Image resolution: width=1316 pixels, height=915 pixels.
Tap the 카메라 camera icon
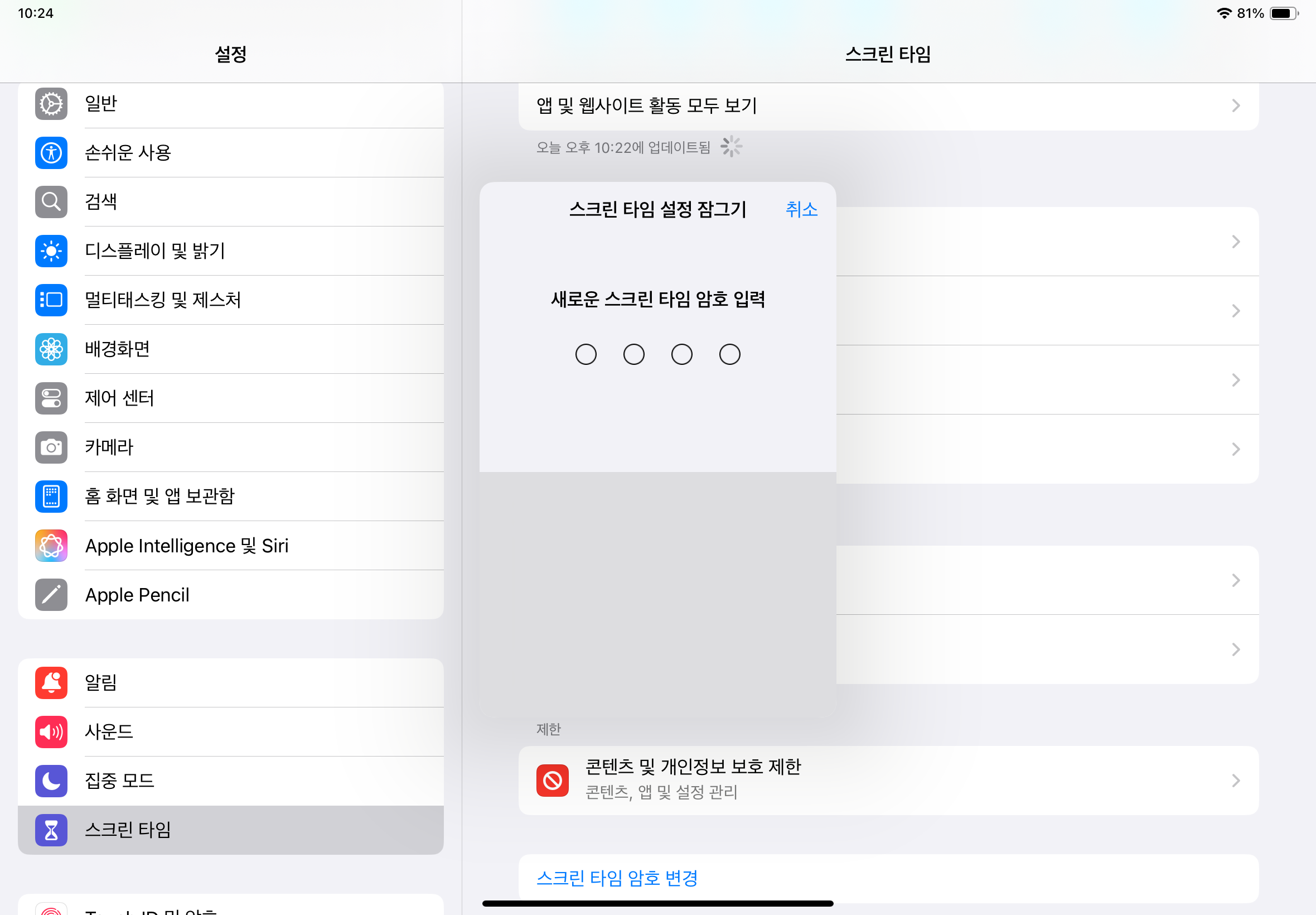click(51, 447)
